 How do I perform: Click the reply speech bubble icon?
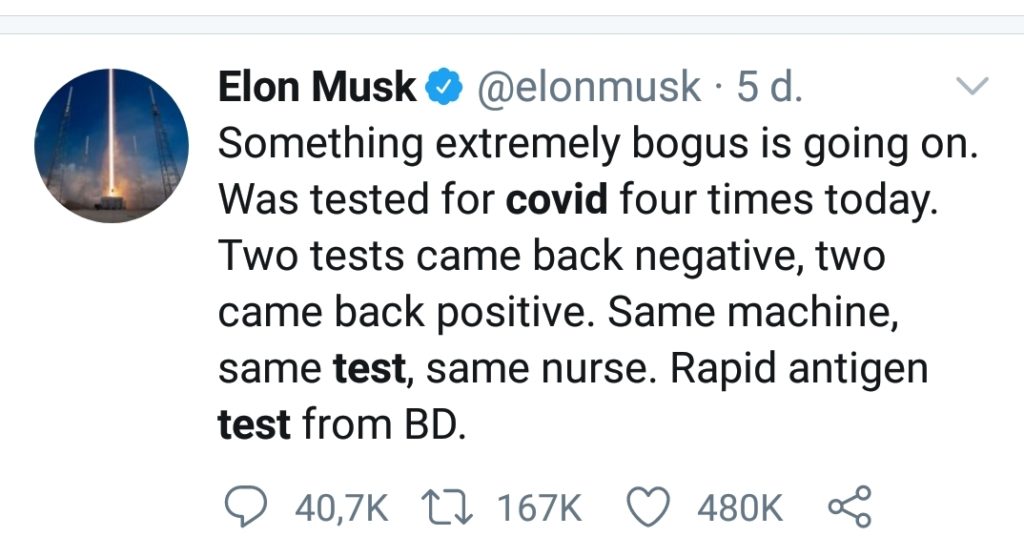pyautogui.click(x=243, y=508)
